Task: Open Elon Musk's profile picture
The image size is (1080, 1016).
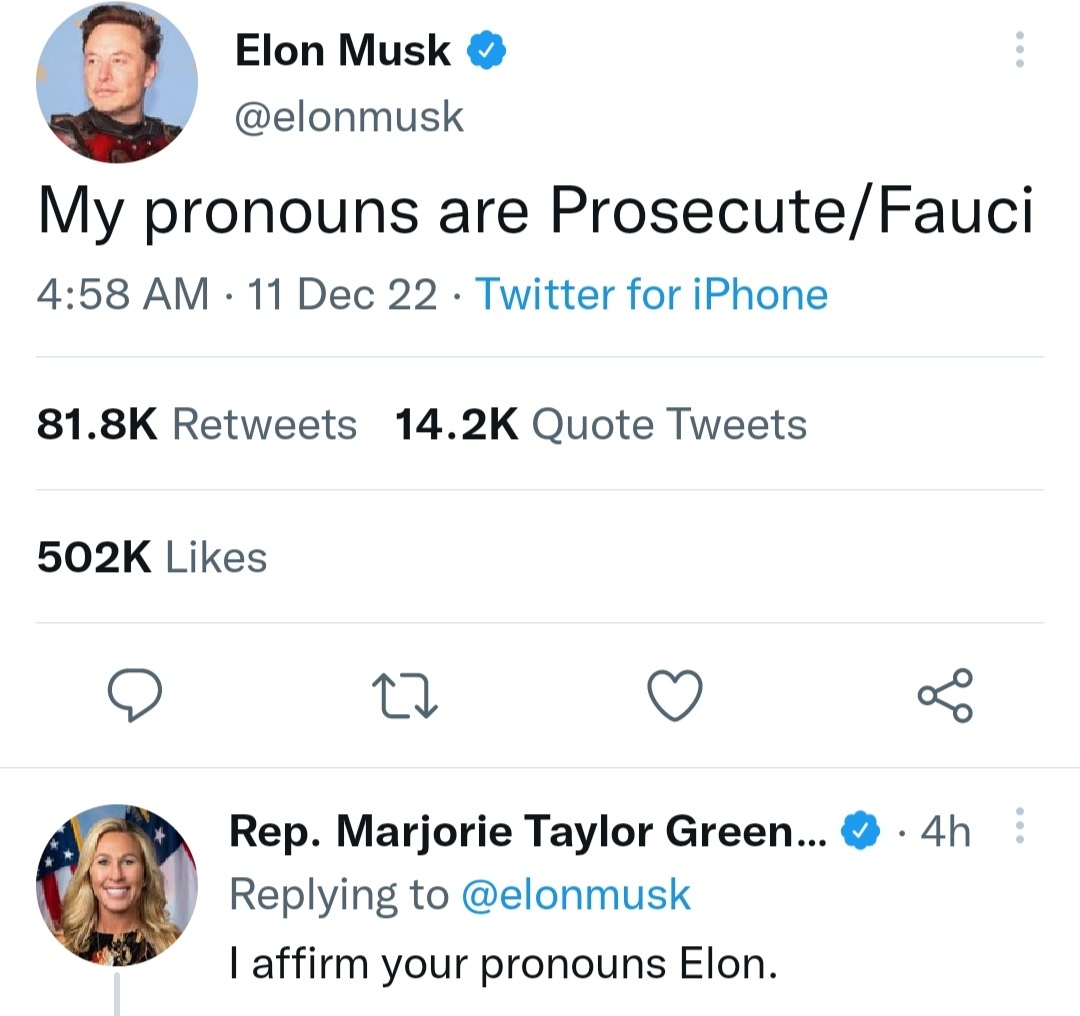Action: 116,83
